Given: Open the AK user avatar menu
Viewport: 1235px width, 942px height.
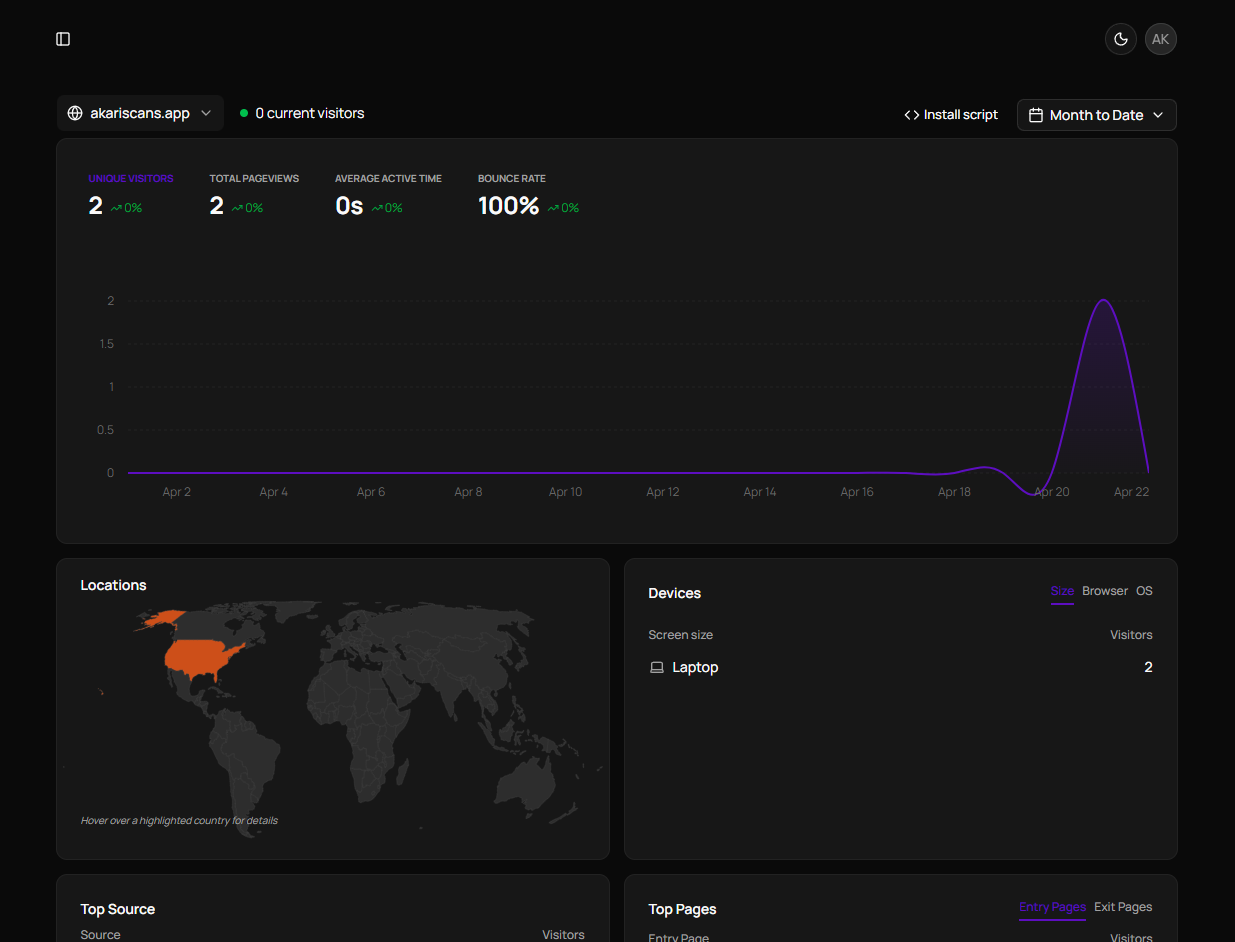Looking at the screenshot, I should click(1161, 39).
